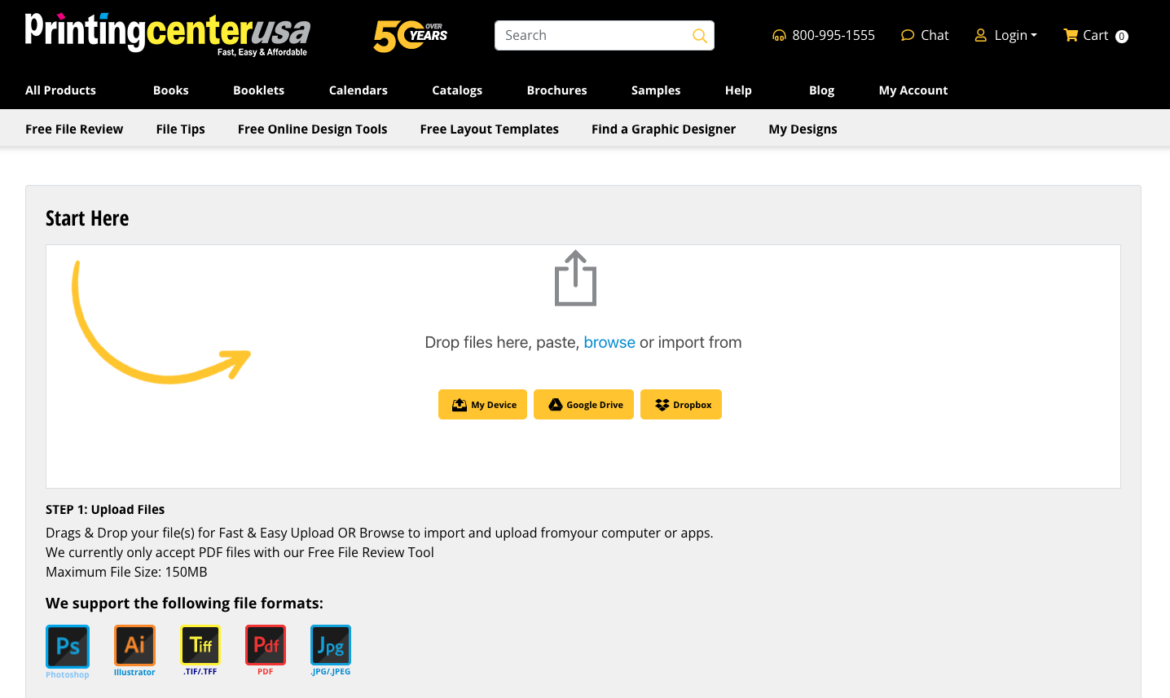This screenshot has width=1170, height=698.
Task: Click the Illustrator Ai format icon
Action: (134, 646)
